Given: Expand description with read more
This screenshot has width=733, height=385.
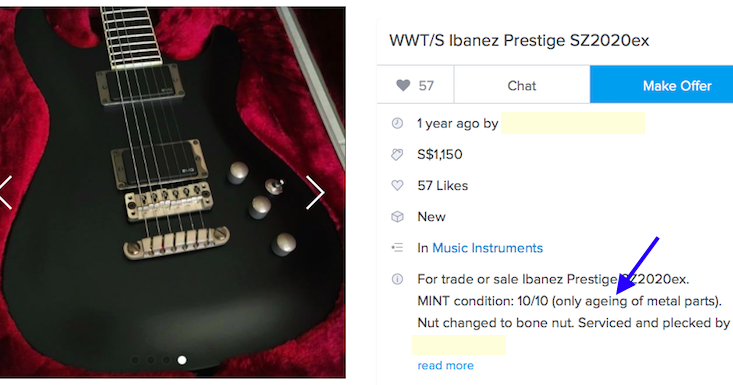Looking at the screenshot, I should [x=445, y=365].
